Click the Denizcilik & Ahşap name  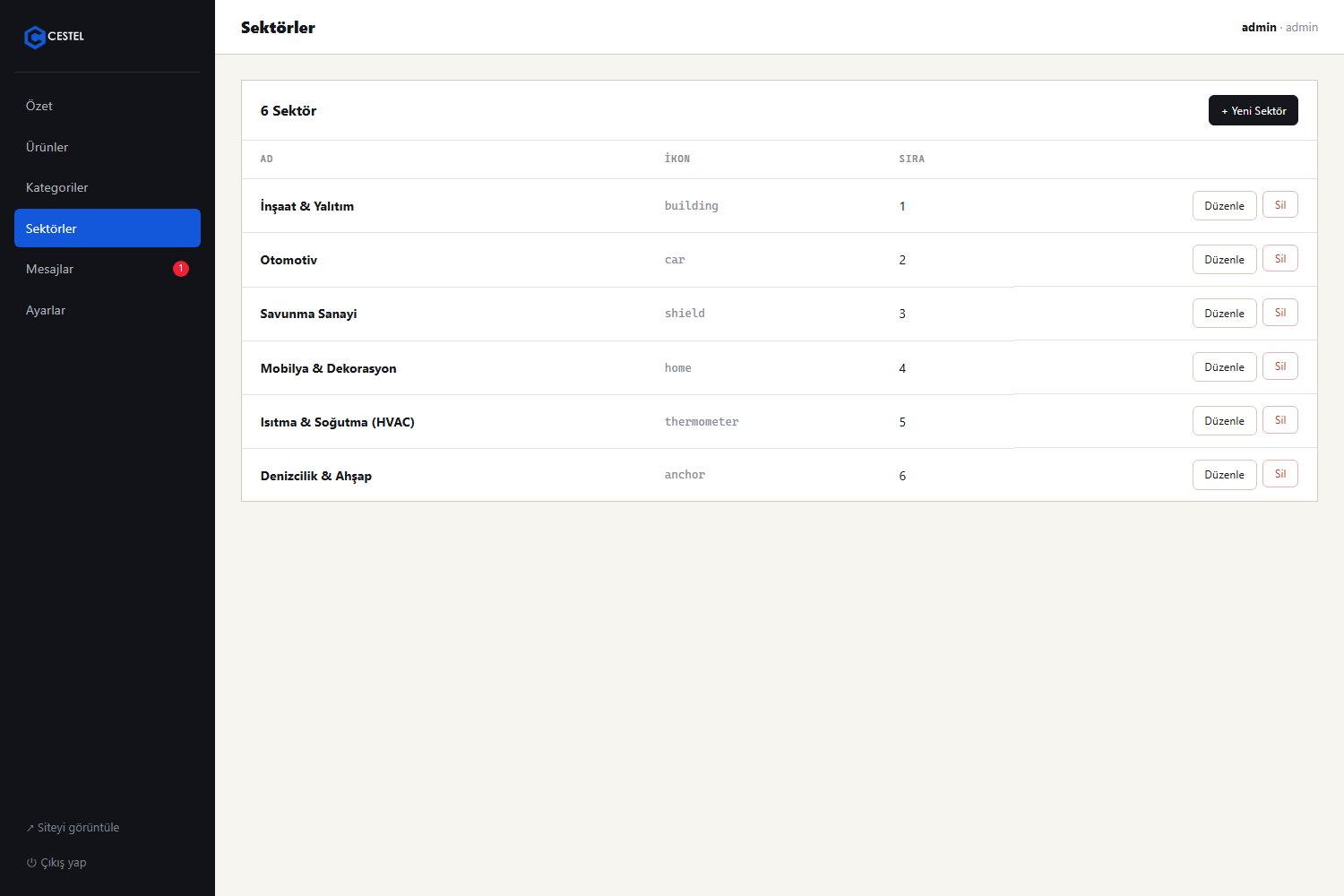click(316, 476)
